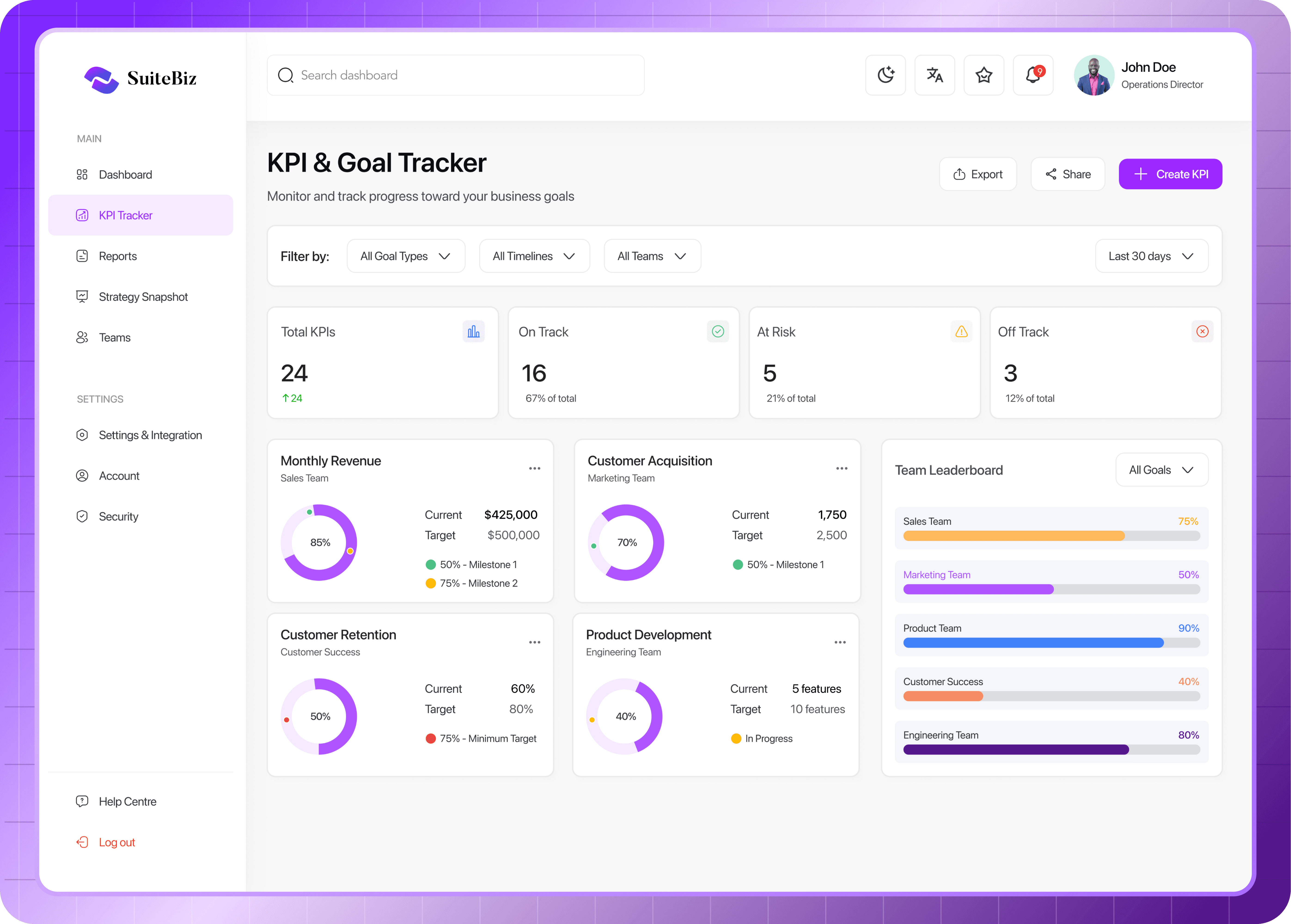Open notifications bell with badge
Screen dimensions: 1291x924
pos(1033,75)
